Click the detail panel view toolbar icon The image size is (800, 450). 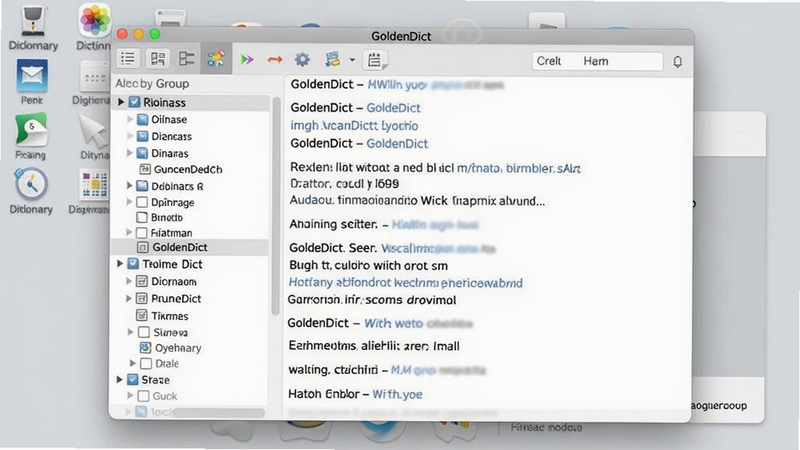[x=187, y=59]
